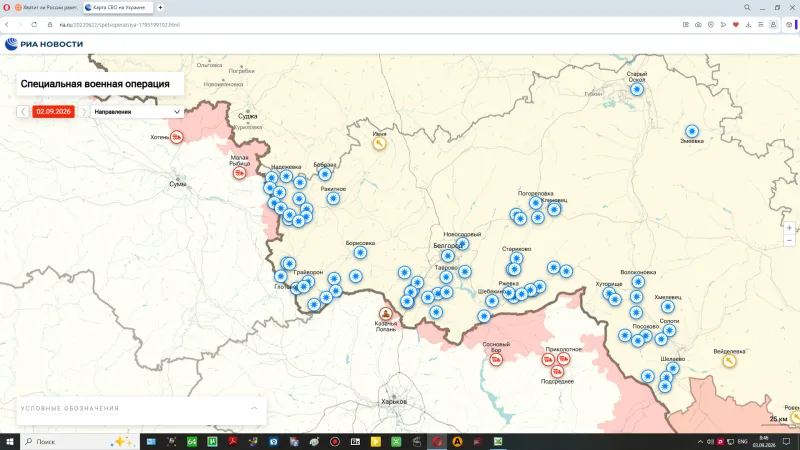This screenshot has height=450, width=800.
Task: Click the blue Борисовка marker
Action: (x=360, y=253)
